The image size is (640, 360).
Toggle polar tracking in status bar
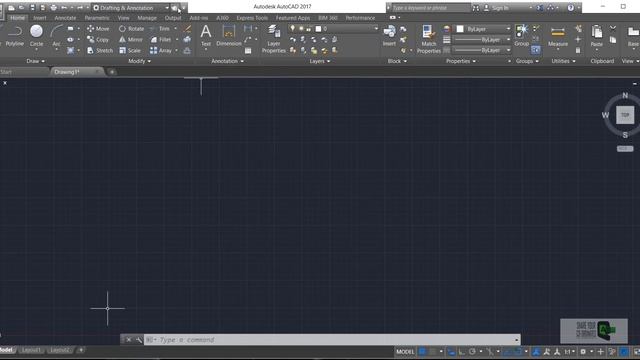pyautogui.click(x=472, y=351)
